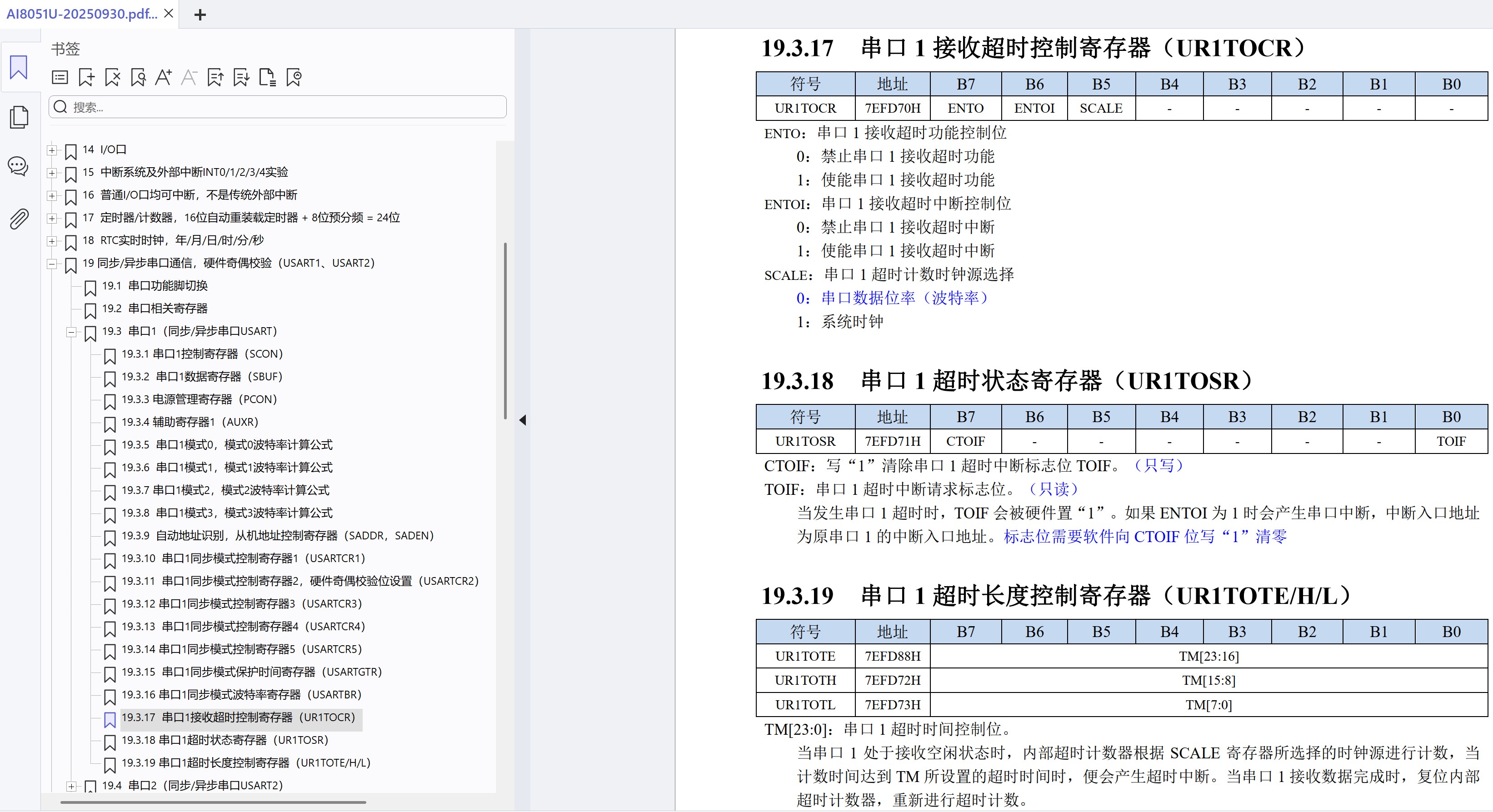Open a new tab with the plus button

(x=200, y=14)
